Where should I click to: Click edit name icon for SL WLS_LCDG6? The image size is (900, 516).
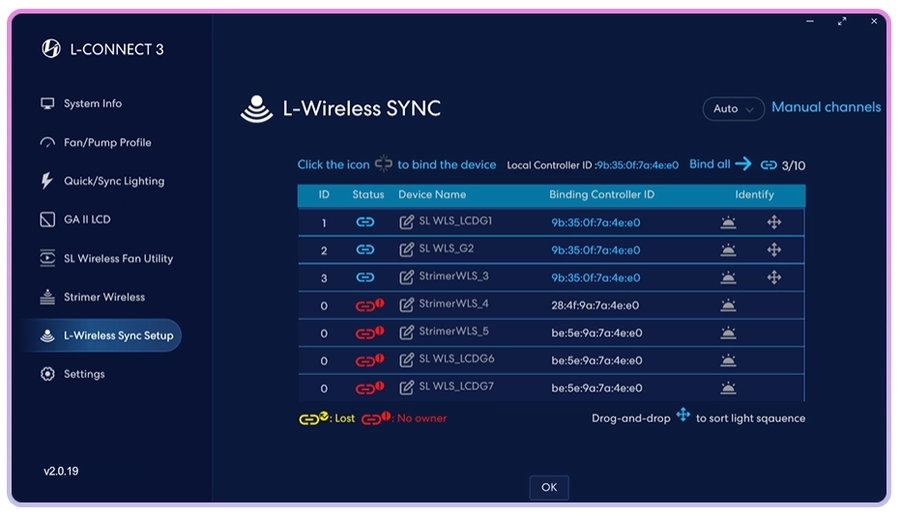click(406, 360)
